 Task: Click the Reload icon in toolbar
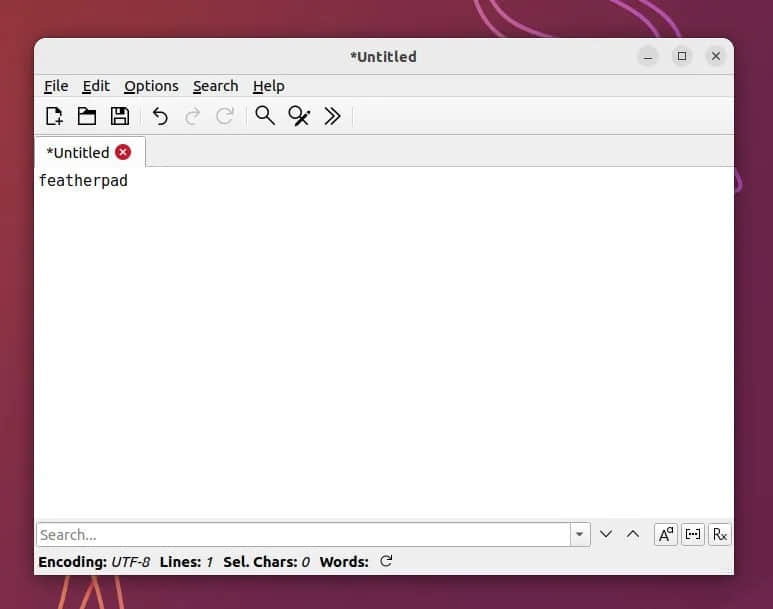point(225,116)
